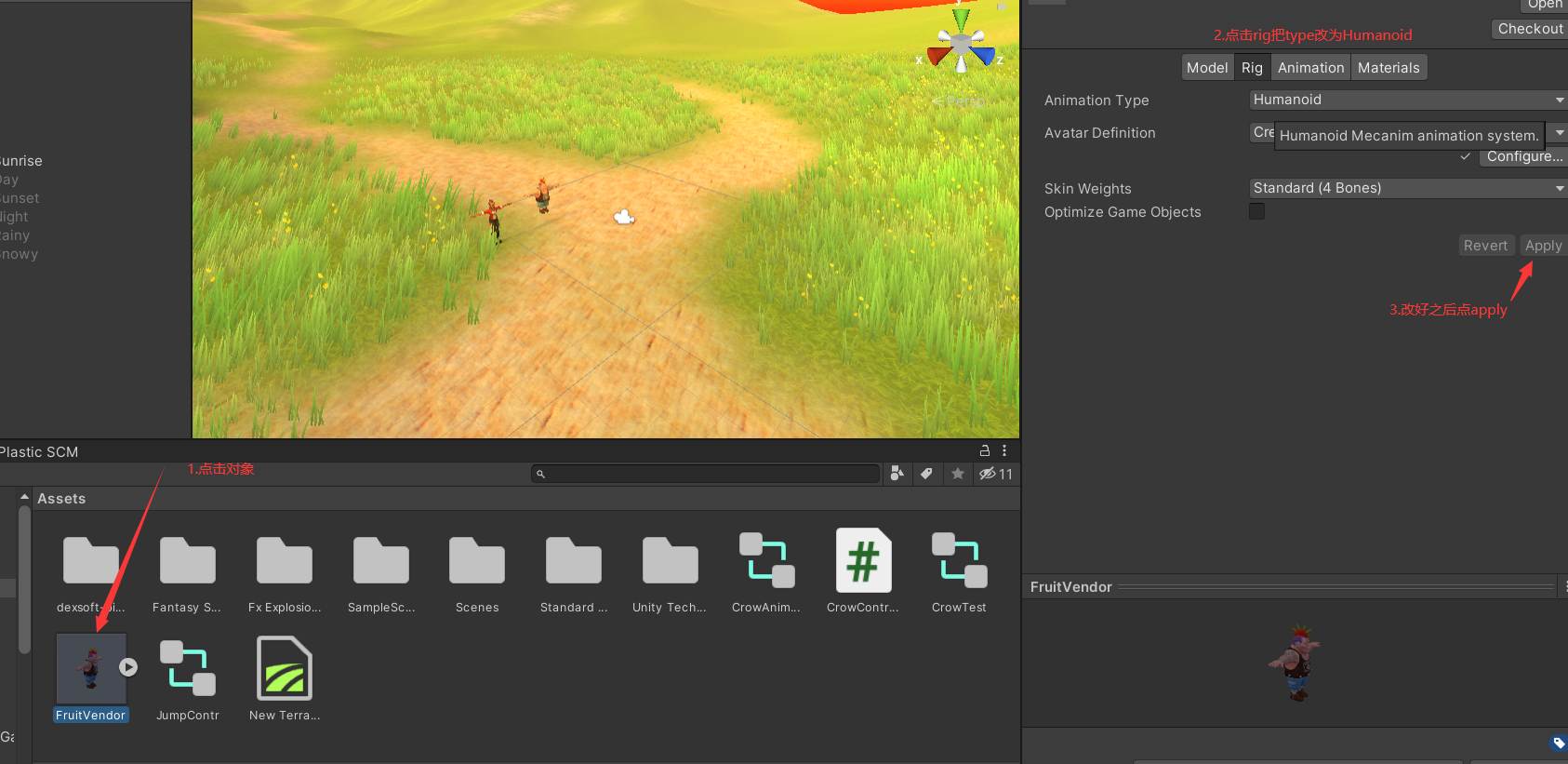Select the JumpContr animator controller asset
The width and height of the screenshot is (1568, 764).
pyautogui.click(x=187, y=668)
